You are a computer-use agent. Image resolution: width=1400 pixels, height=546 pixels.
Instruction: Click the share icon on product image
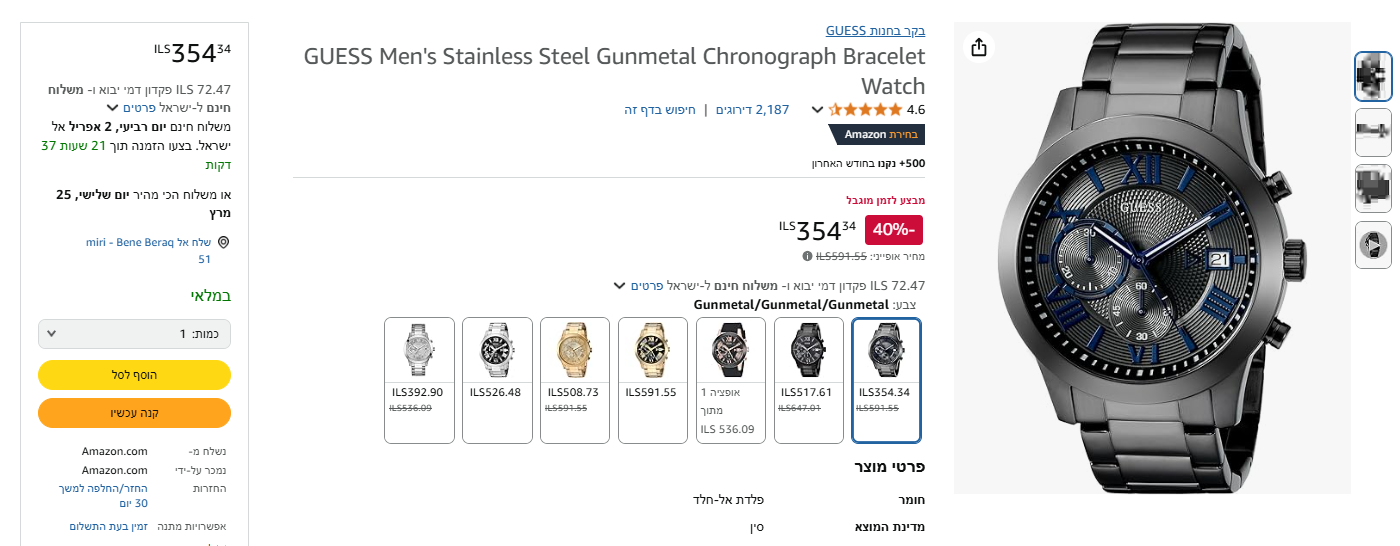pyautogui.click(x=979, y=48)
